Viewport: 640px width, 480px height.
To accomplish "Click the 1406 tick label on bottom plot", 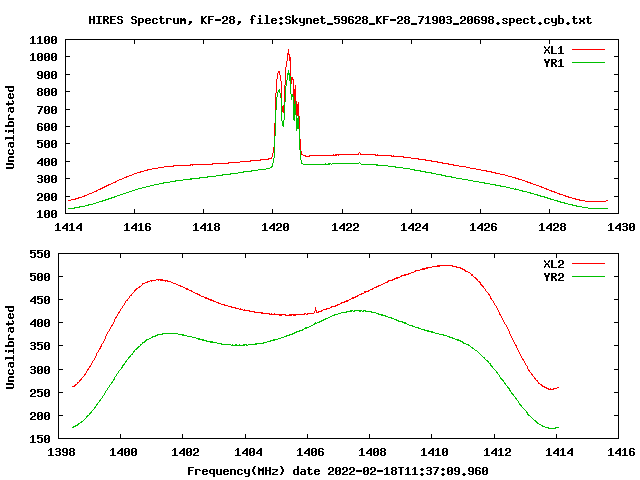I will (x=310, y=452).
